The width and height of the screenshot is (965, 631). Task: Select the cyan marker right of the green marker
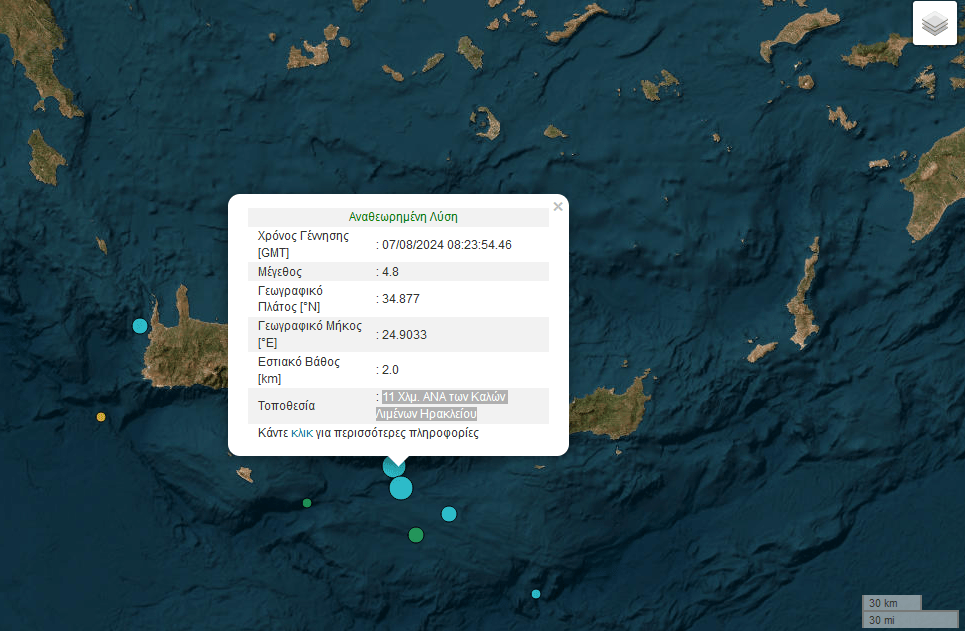pos(449,514)
